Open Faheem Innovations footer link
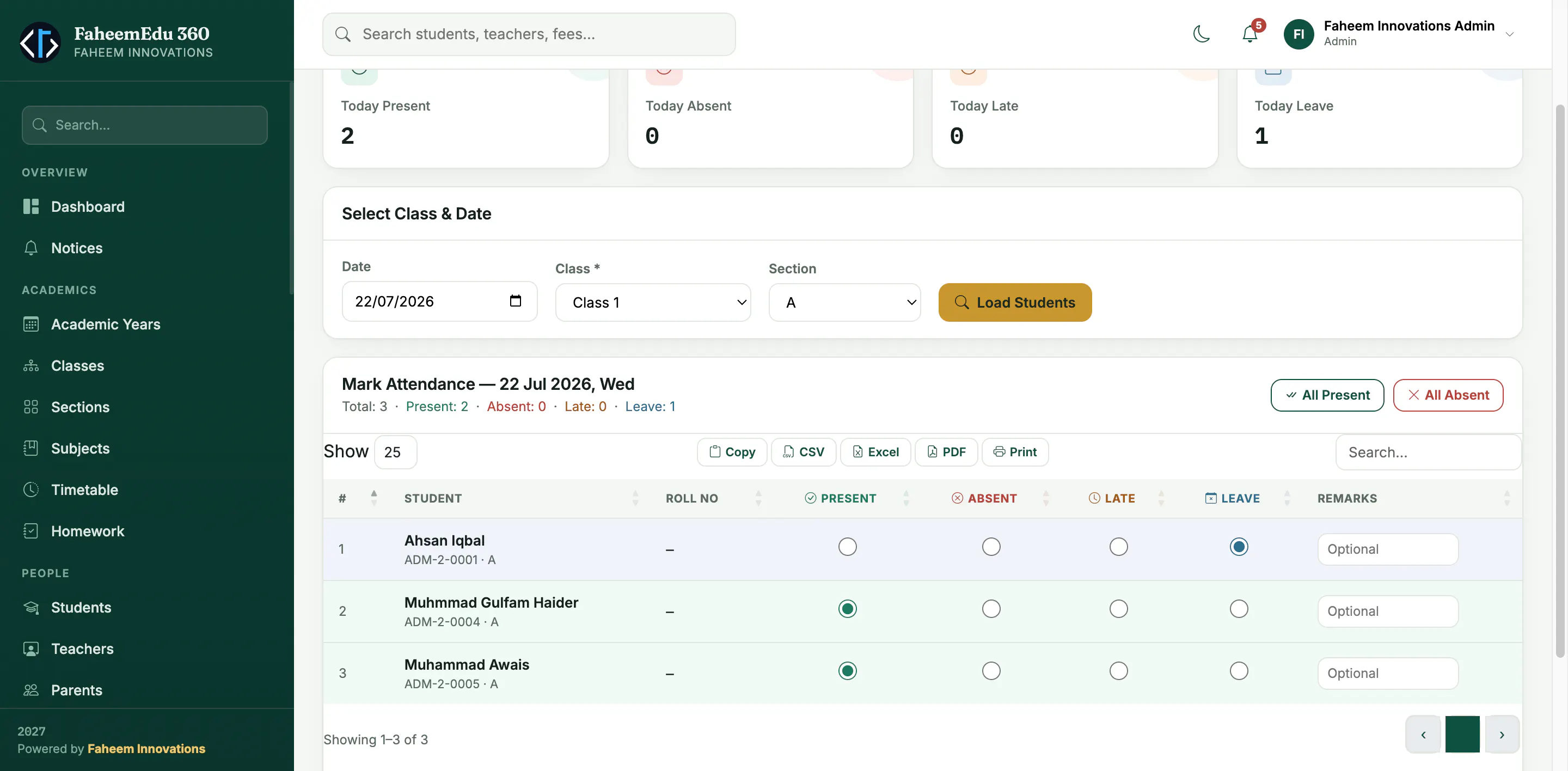Viewport: 1568px width, 771px height. (146, 749)
